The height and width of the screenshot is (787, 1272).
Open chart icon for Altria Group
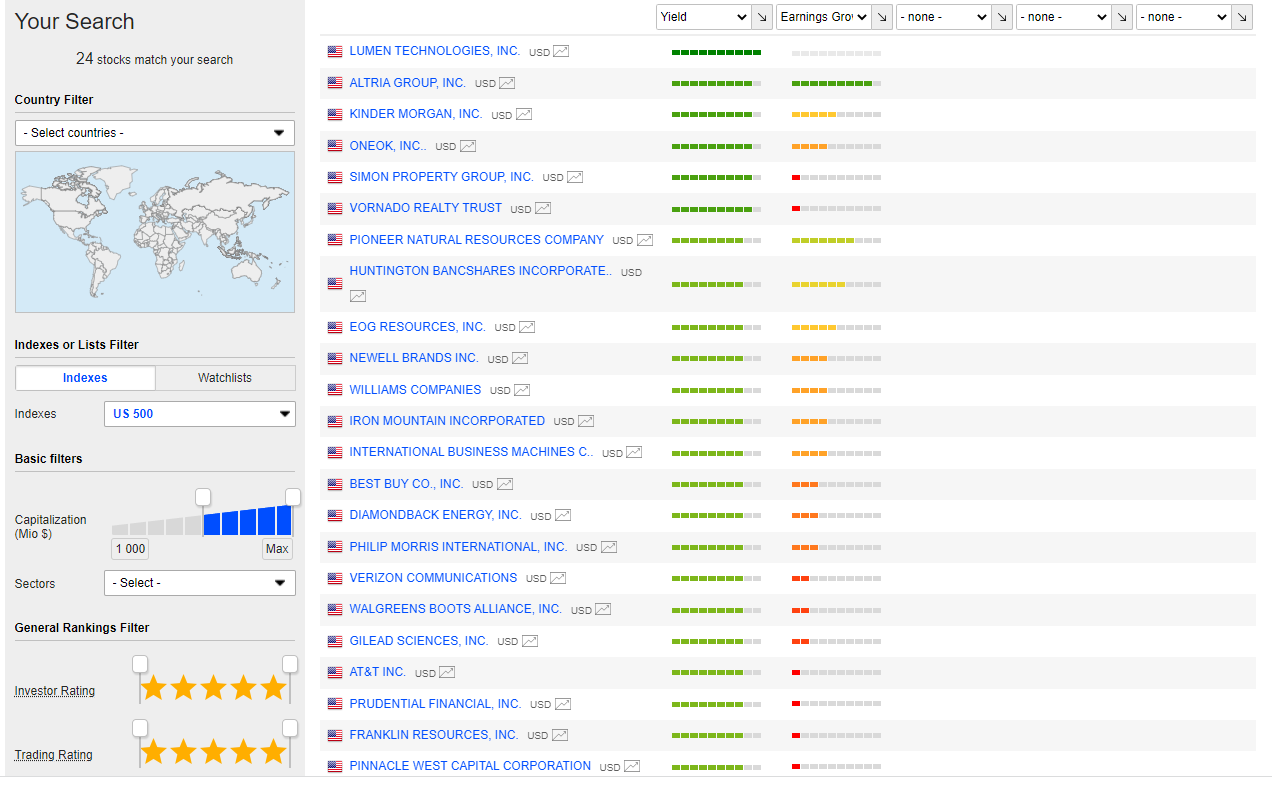[x=507, y=83]
